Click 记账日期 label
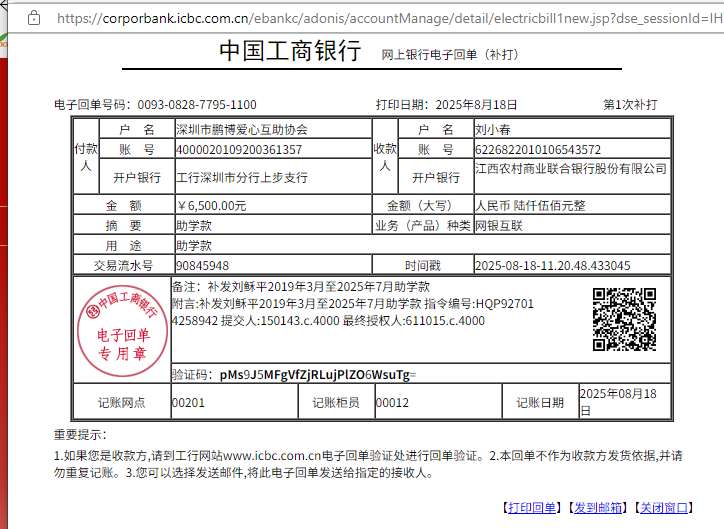 (x=540, y=403)
